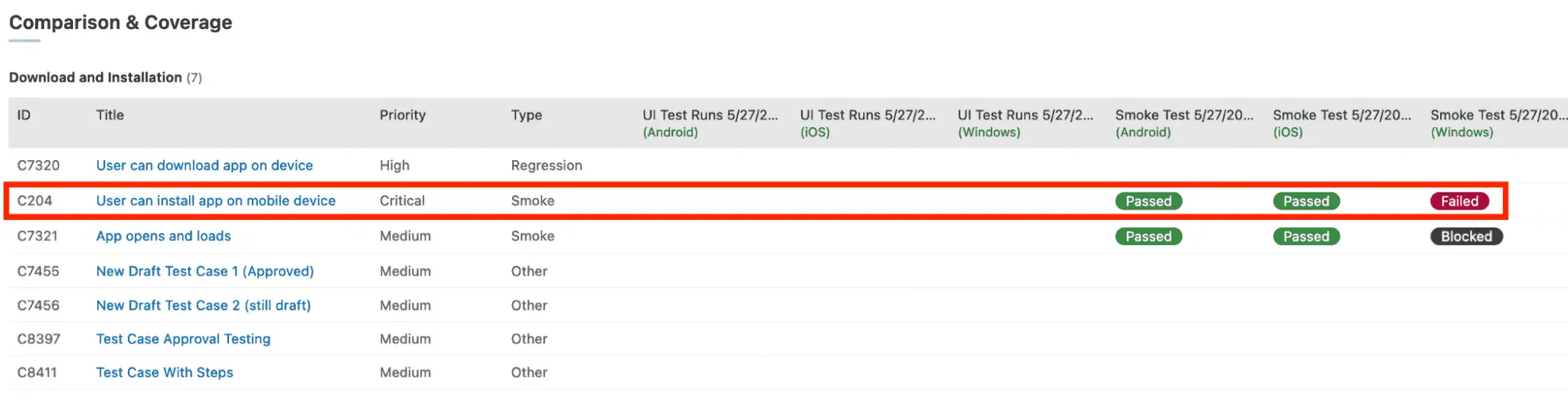Click the UI Test Runs (Windows) column header
Image resolution: width=1568 pixels, height=402 pixels.
tap(1026, 123)
